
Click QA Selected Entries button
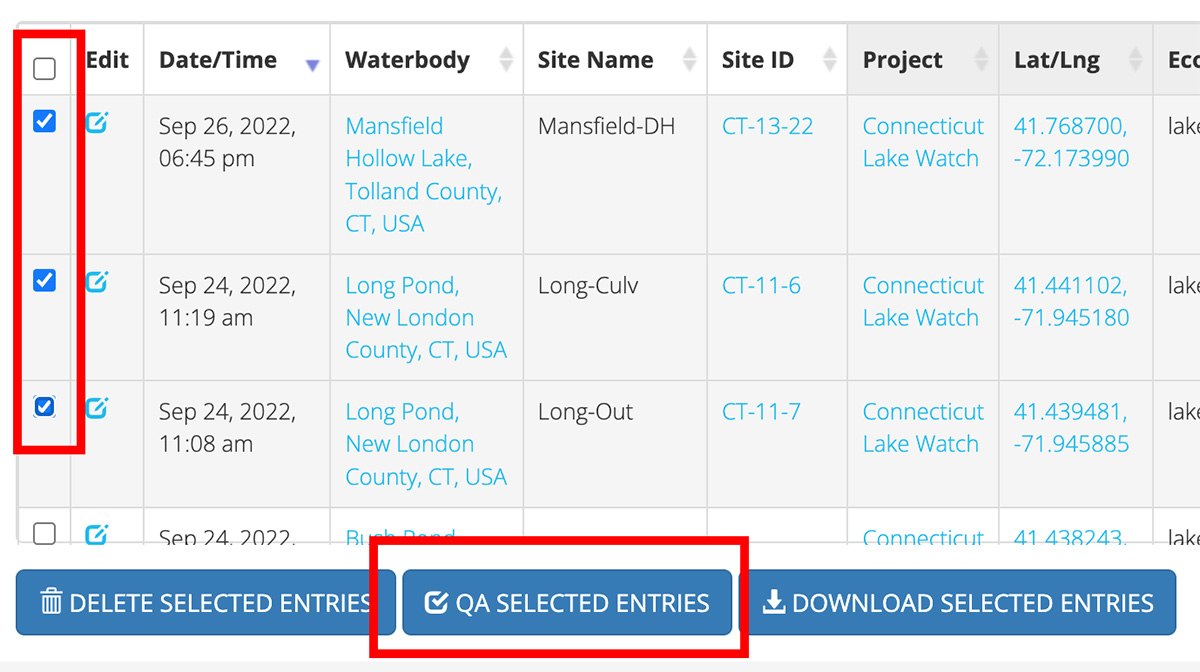point(567,603)
